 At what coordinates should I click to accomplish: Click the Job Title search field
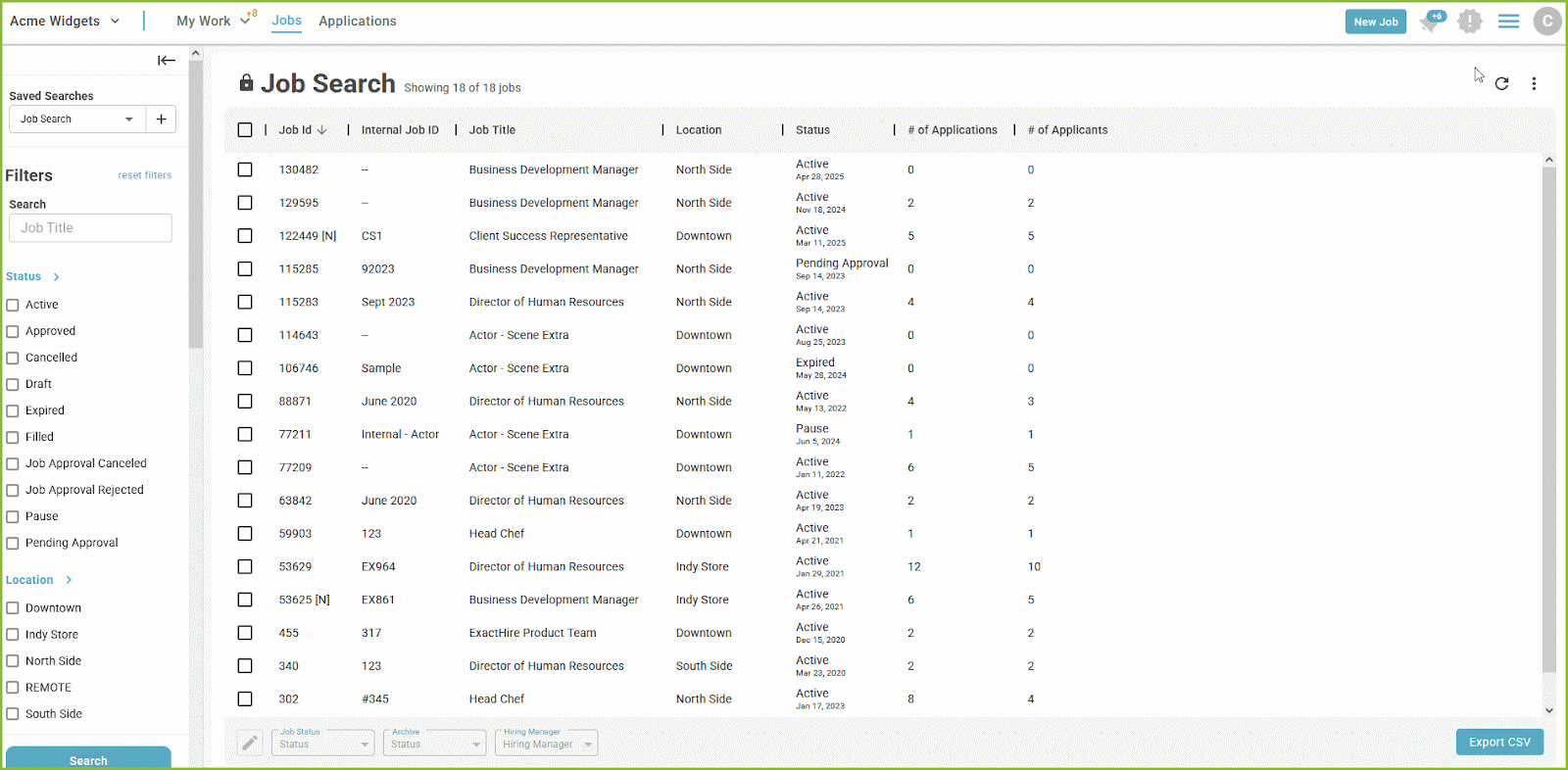click(90, 228)
